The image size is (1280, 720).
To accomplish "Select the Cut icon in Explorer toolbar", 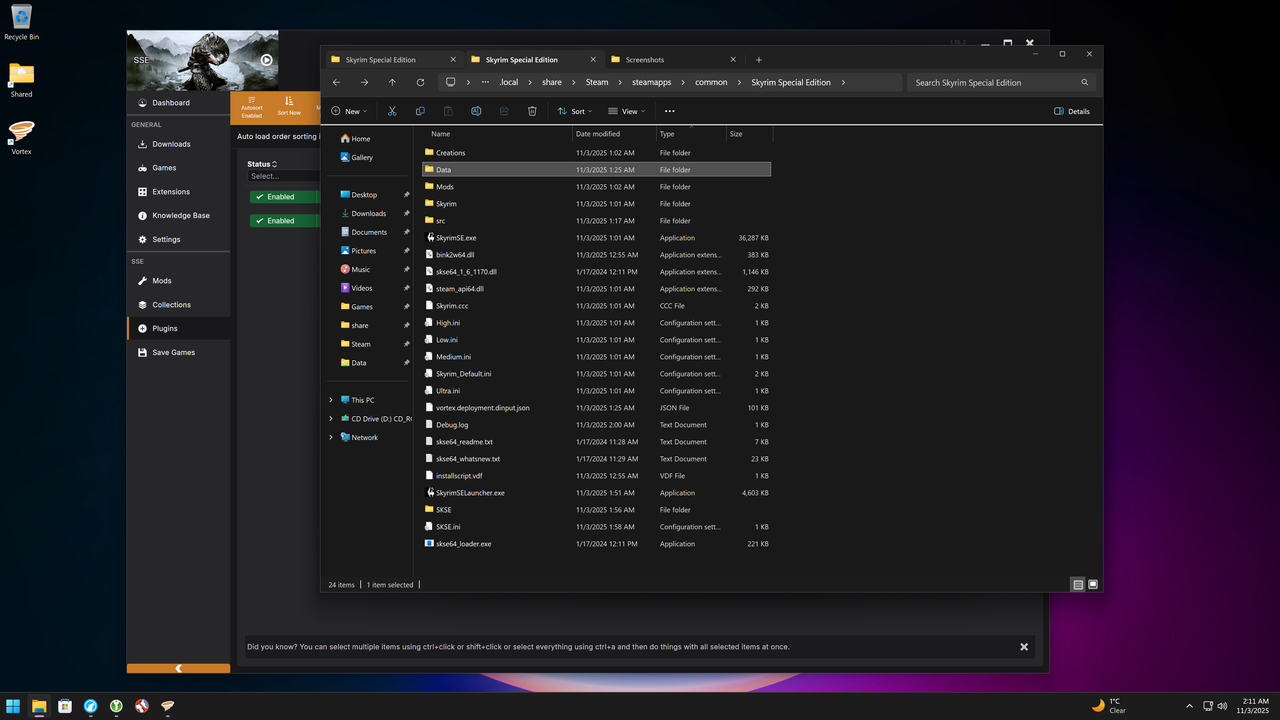I will tap(392, 111).
